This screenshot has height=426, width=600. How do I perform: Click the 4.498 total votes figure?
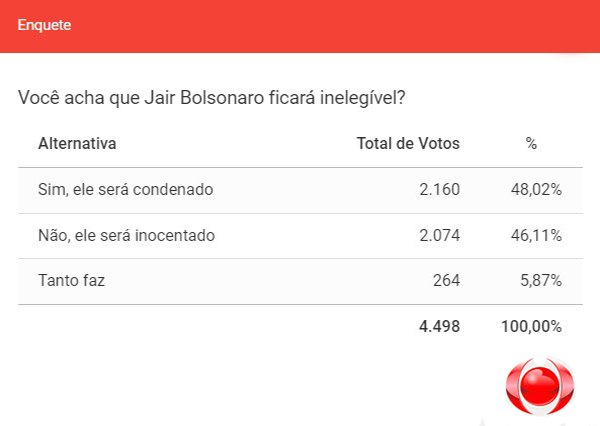tap(438, 327)
